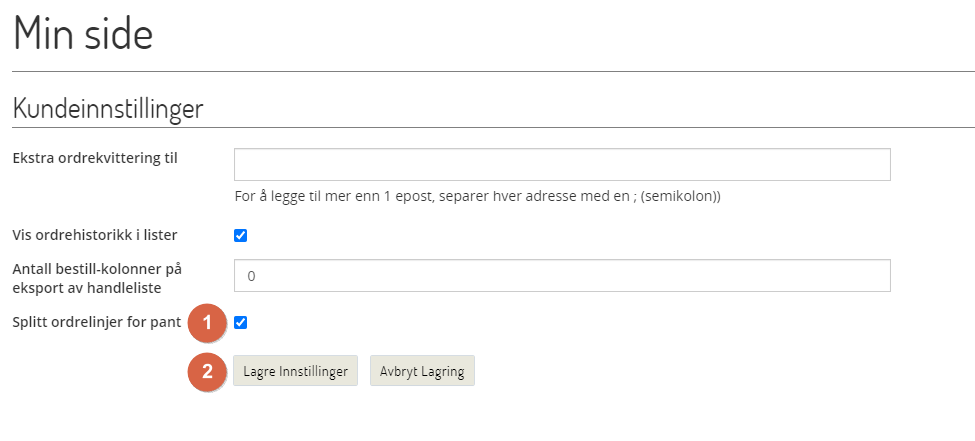The height and width of the screenshot is (441, 975).
Task: Click the Ekstra ordrekvittering til label
Action: tap(94, 157)
